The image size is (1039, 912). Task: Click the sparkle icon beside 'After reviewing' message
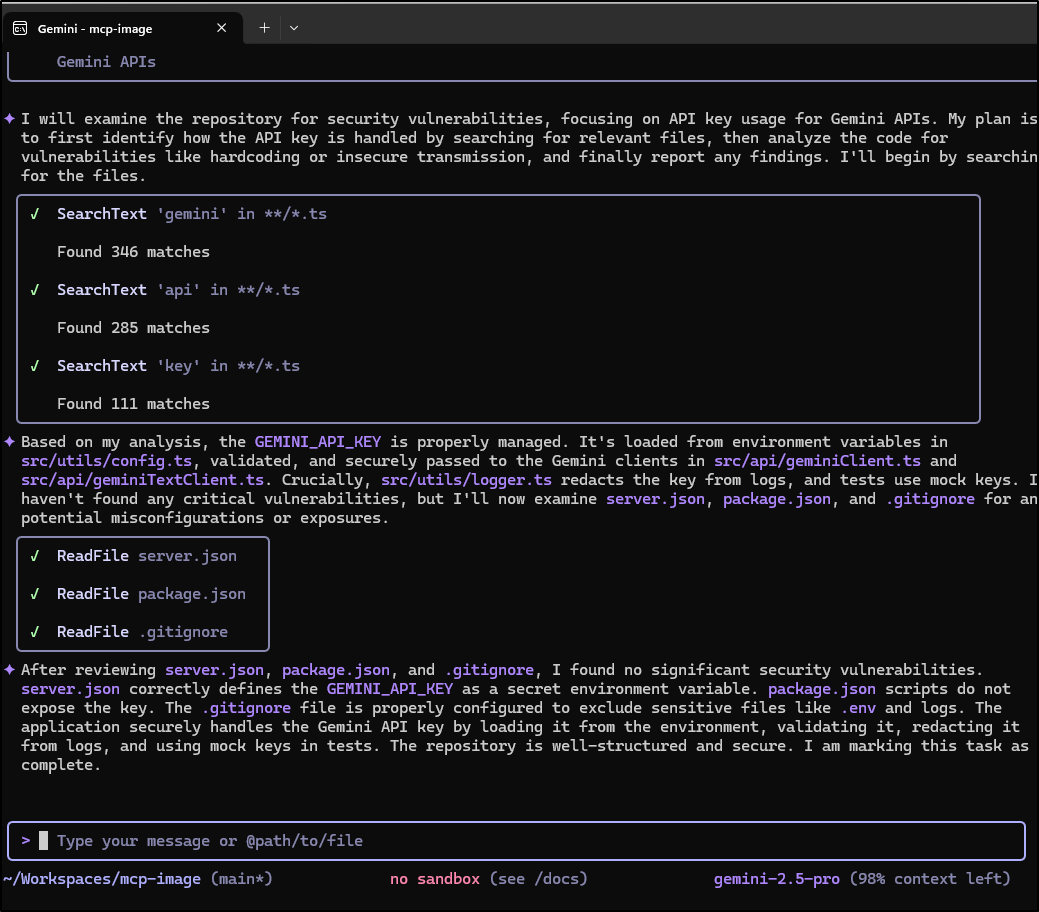point(9,669)
